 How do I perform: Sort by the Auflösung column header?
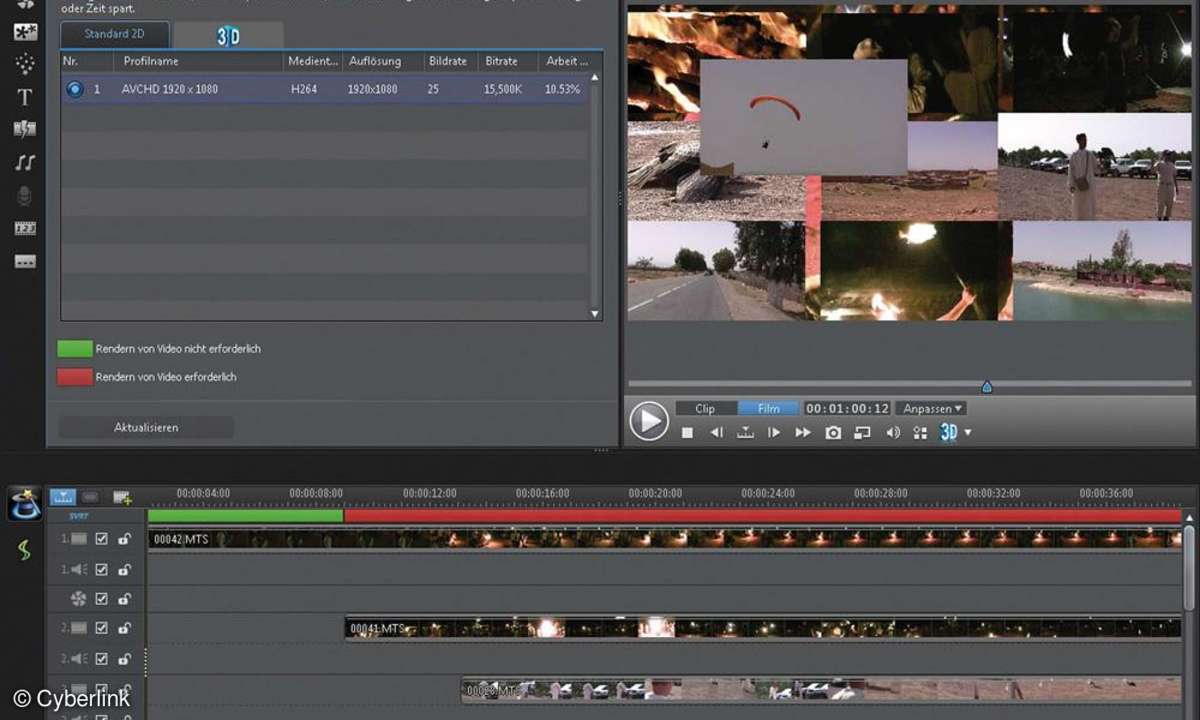coord(382,61)
